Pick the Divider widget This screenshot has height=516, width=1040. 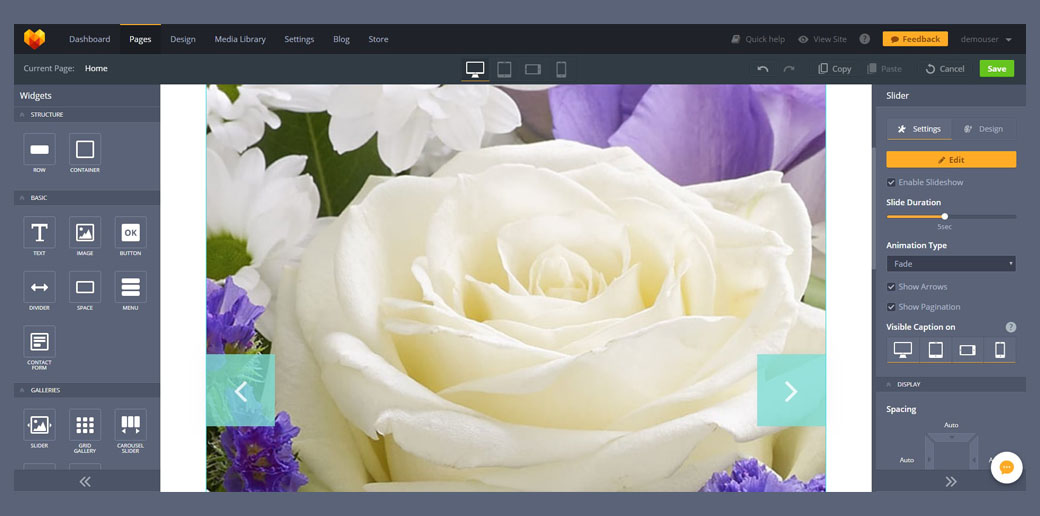[x=39, y=287]
